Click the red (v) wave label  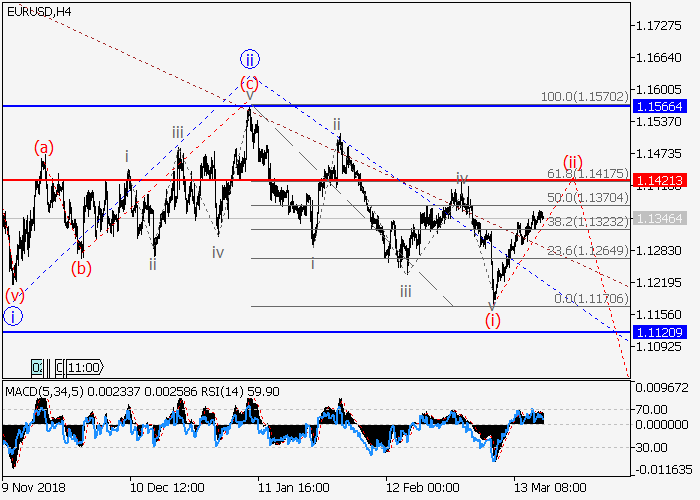coord(14,295)
